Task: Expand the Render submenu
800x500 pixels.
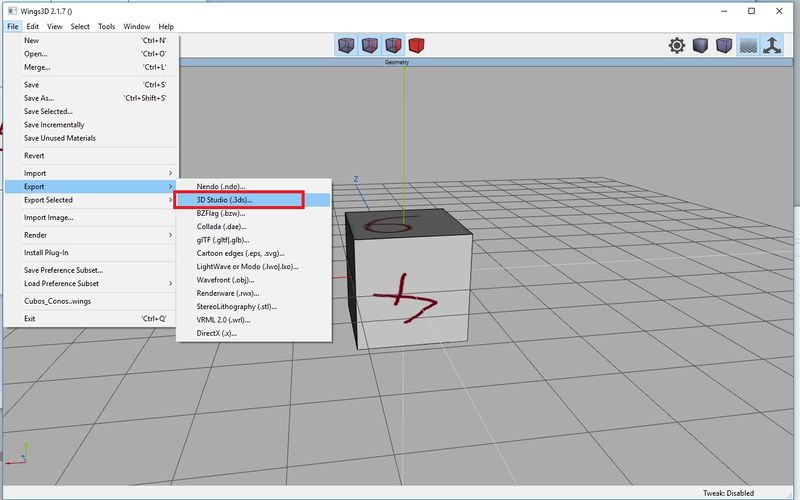Action: pos(91,235)
